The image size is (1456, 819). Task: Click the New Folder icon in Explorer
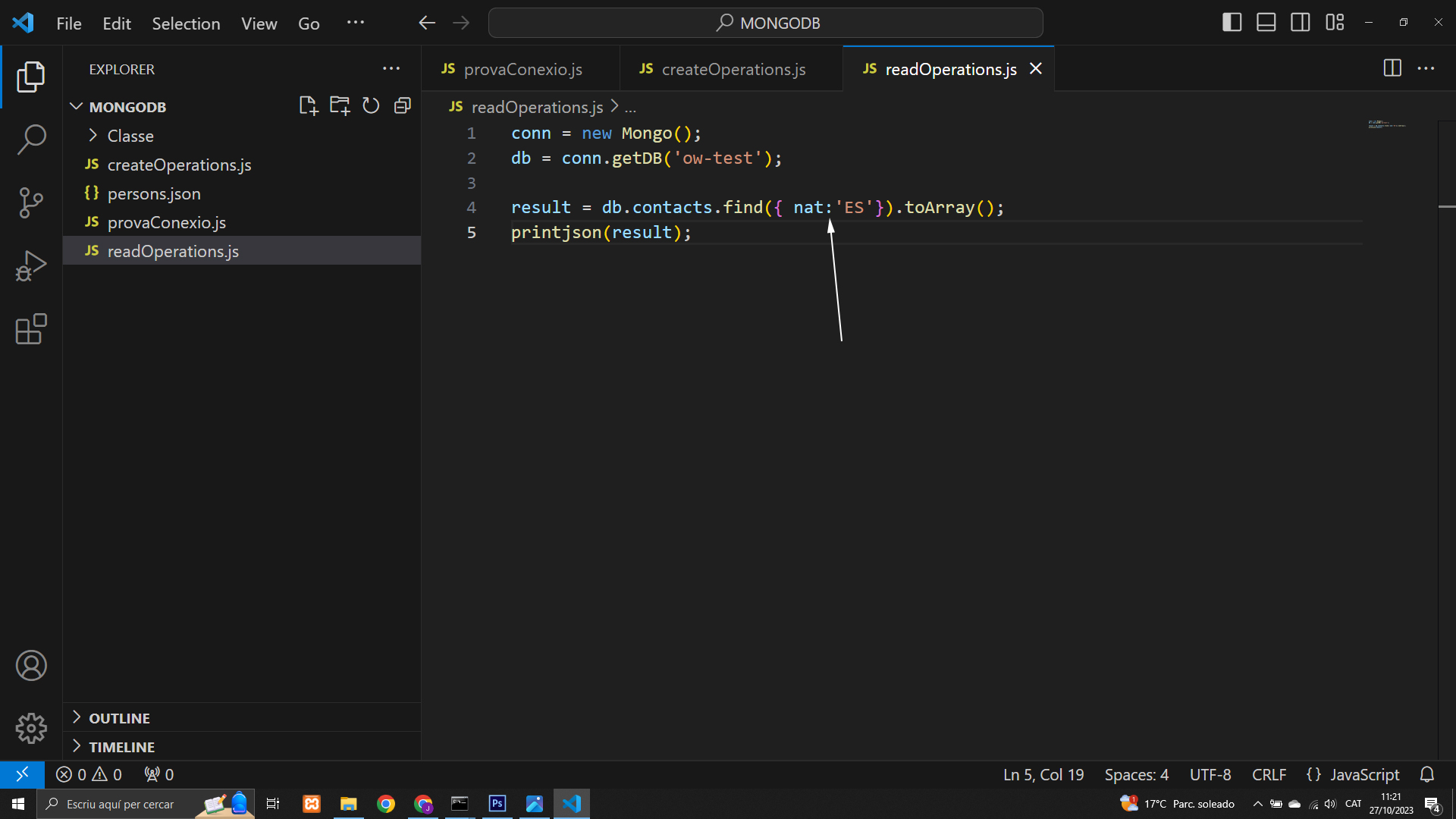[340, 106]
